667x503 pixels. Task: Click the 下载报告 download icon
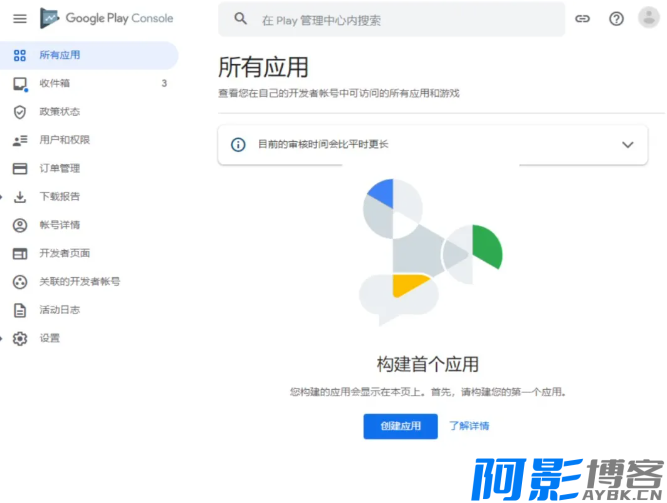(20, 197)
